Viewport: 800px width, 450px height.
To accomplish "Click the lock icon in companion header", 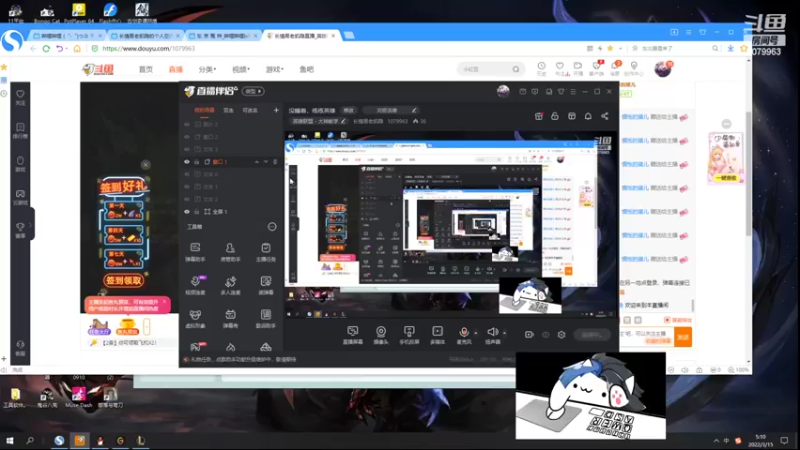I will (555, 116).
